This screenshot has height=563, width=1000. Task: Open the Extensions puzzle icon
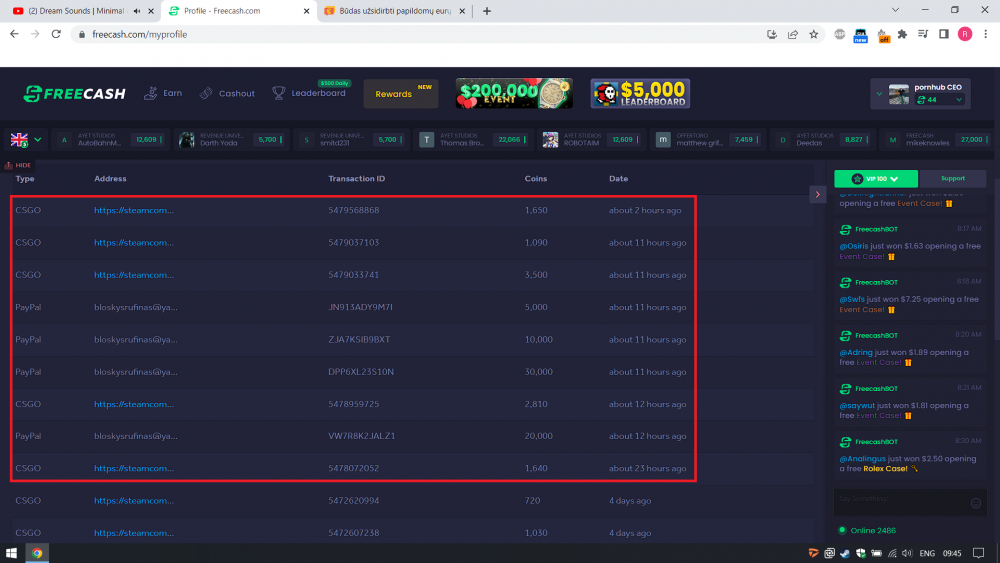coord(902,34)
